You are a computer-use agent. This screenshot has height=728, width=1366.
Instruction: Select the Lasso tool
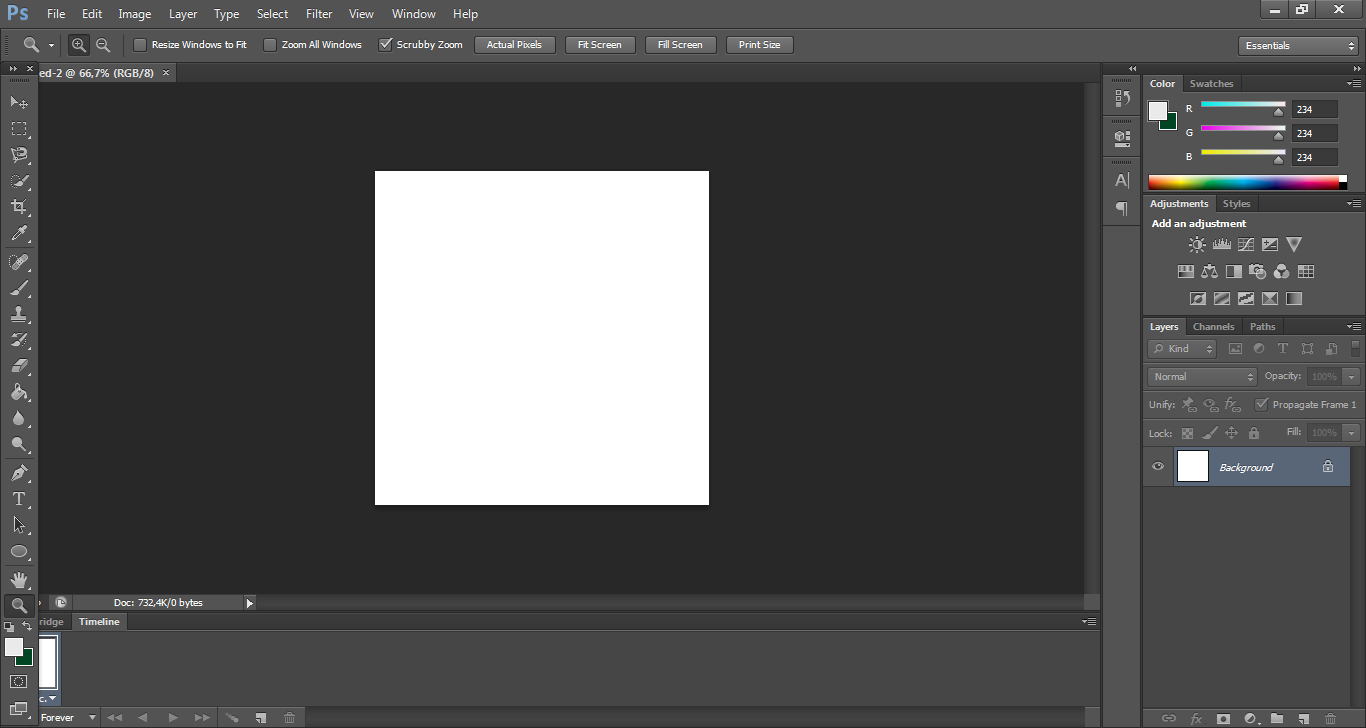[x=19, y=155]
